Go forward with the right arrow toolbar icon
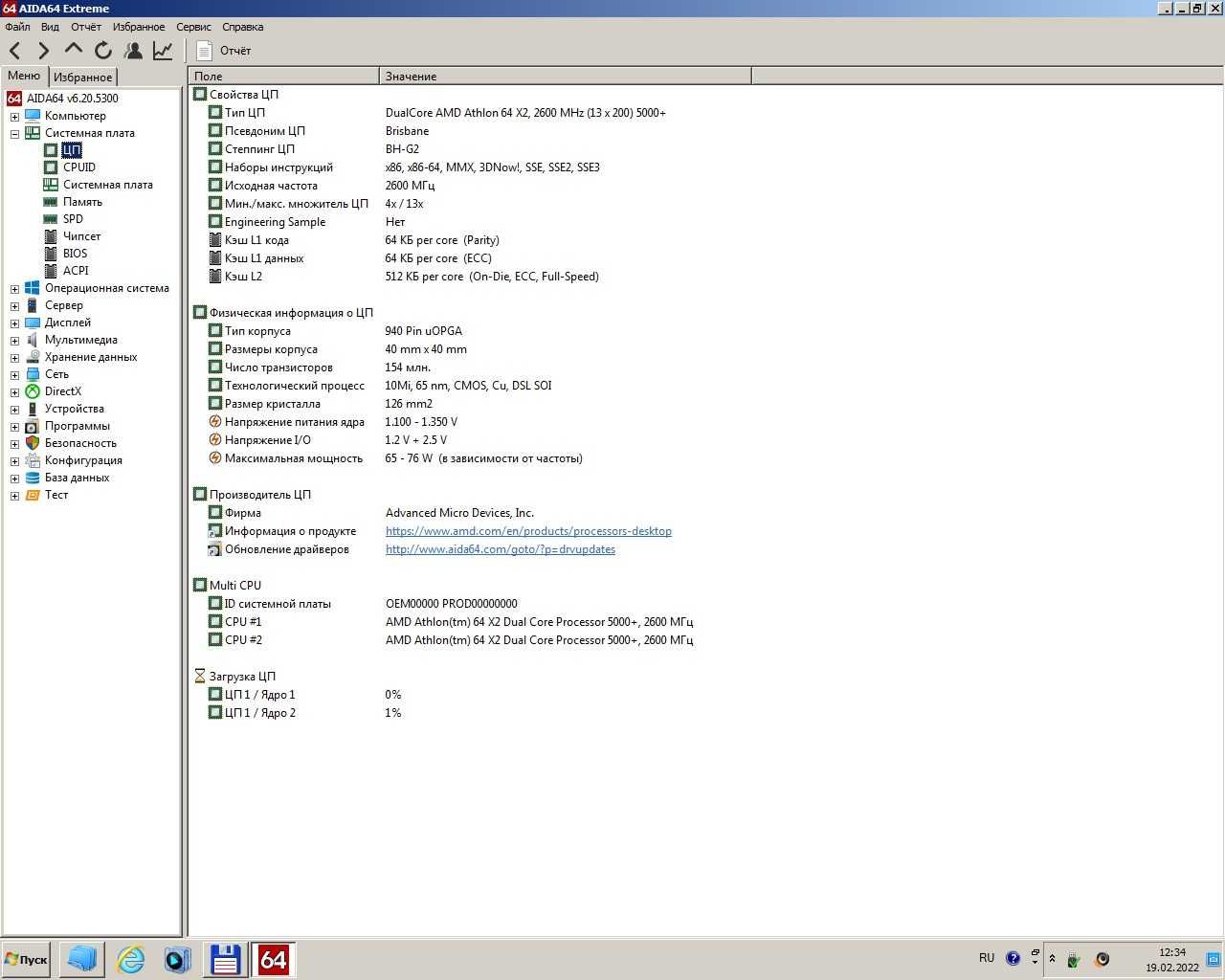 tap(44, 50)
